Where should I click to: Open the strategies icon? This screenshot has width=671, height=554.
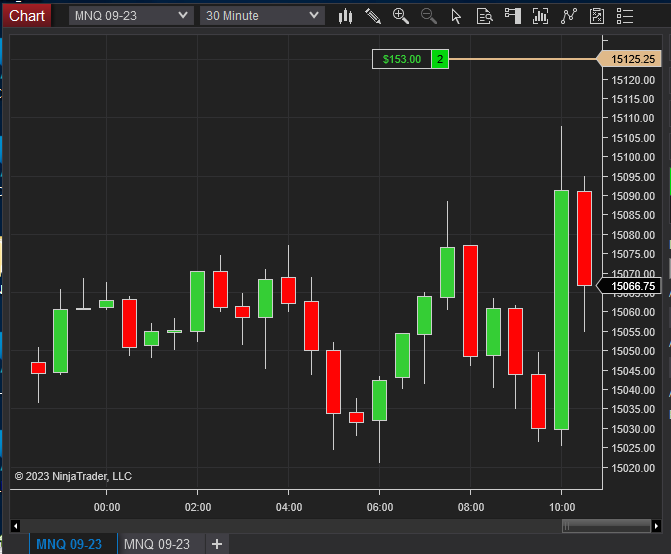[597, 16]
